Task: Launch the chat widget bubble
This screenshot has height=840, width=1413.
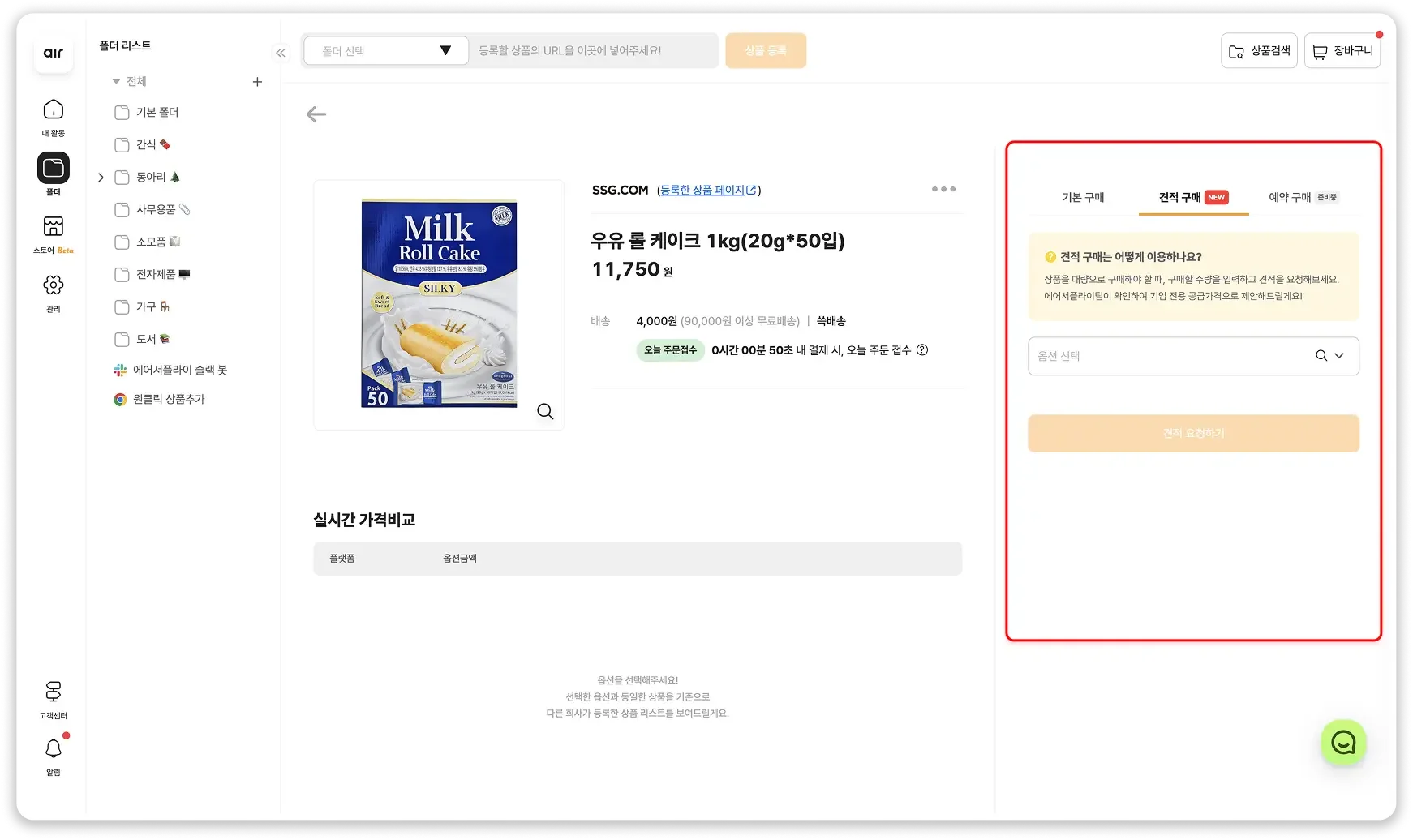Action: pos(1343,743)
